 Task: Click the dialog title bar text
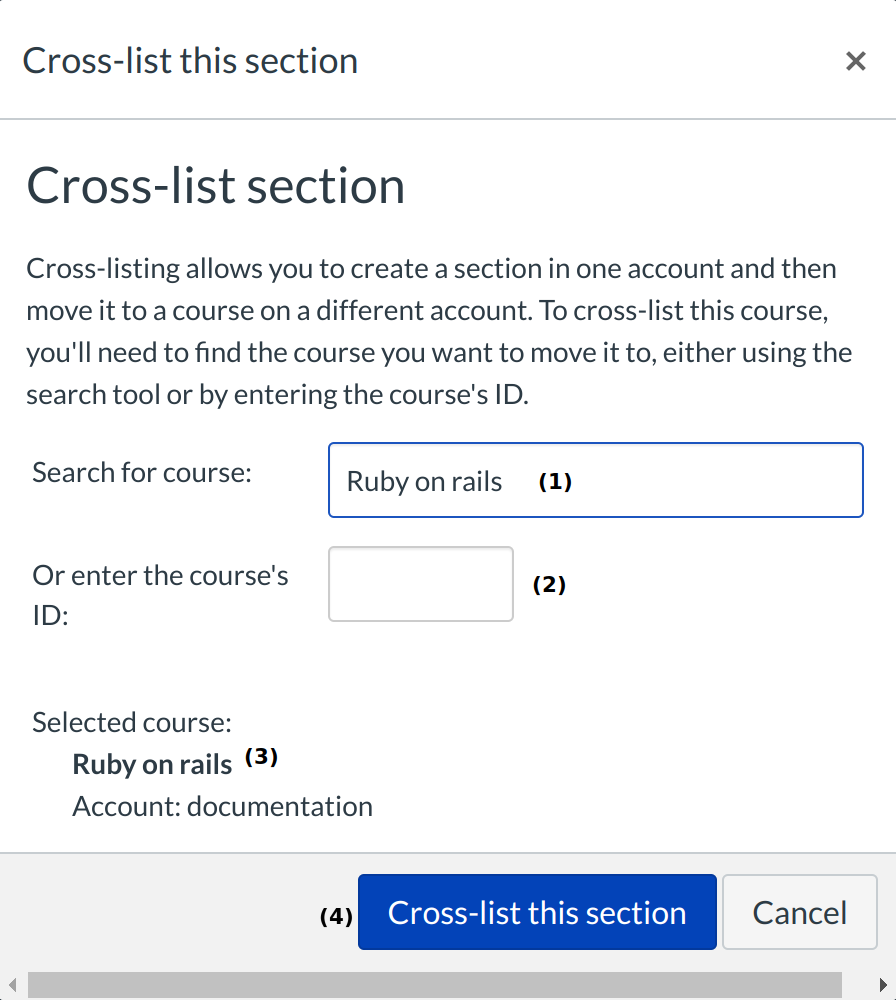(190, 61)
